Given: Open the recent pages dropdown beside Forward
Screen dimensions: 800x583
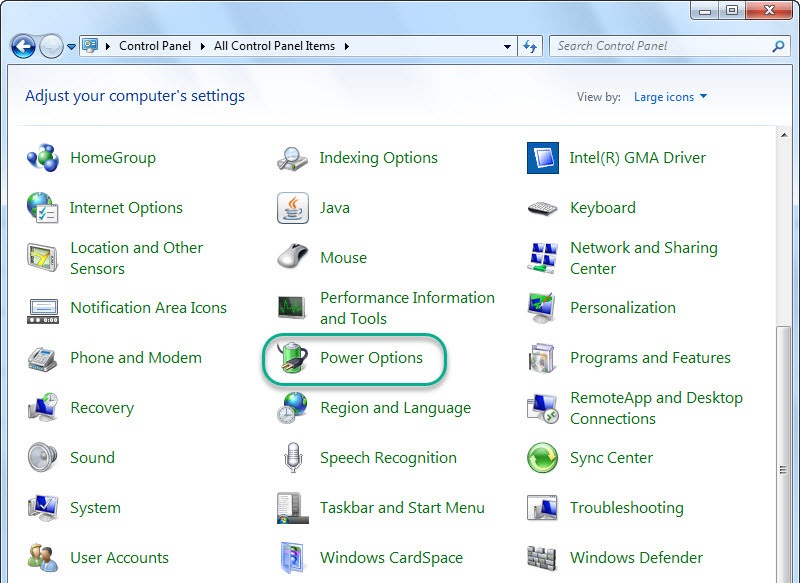Looking at the screenshot, I should [72, 46].
